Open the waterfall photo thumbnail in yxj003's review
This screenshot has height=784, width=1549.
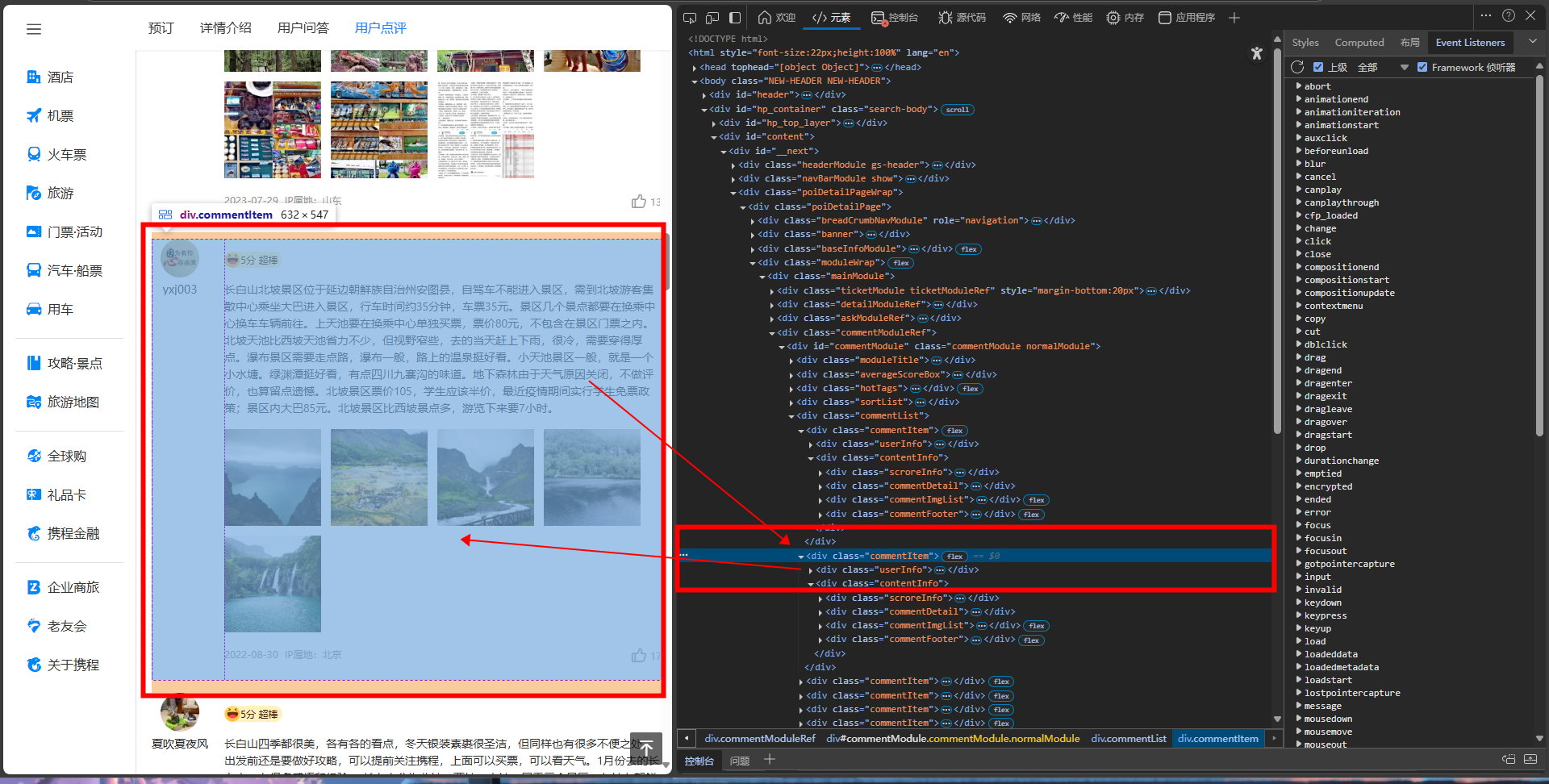pos(273,584)
